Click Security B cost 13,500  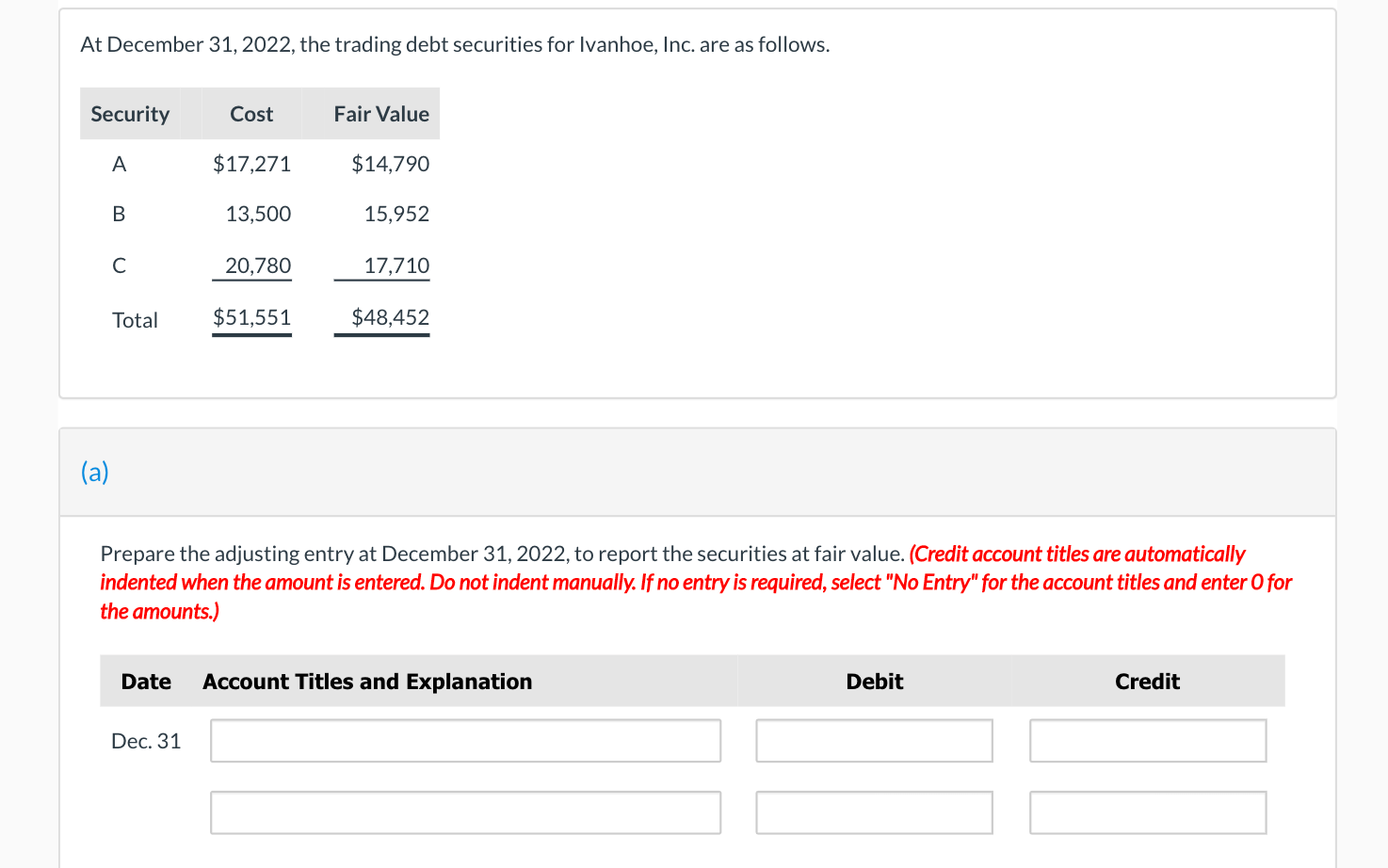click(x=258, y=214)
